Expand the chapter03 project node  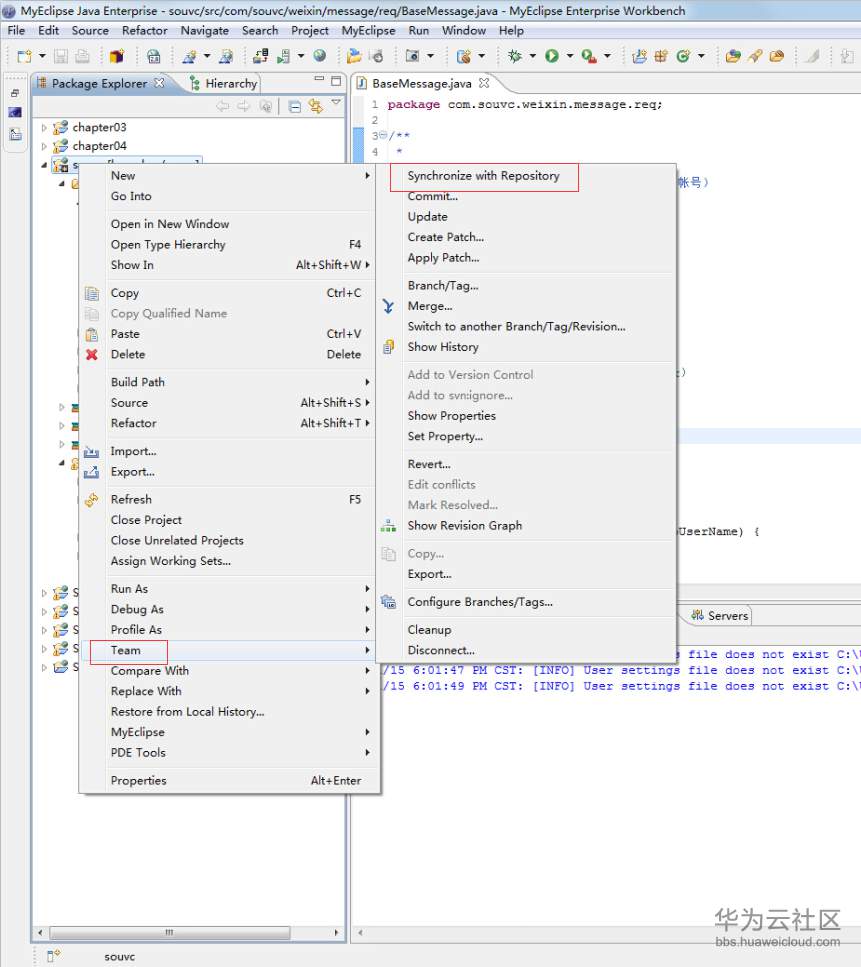(x=44, y=128)
